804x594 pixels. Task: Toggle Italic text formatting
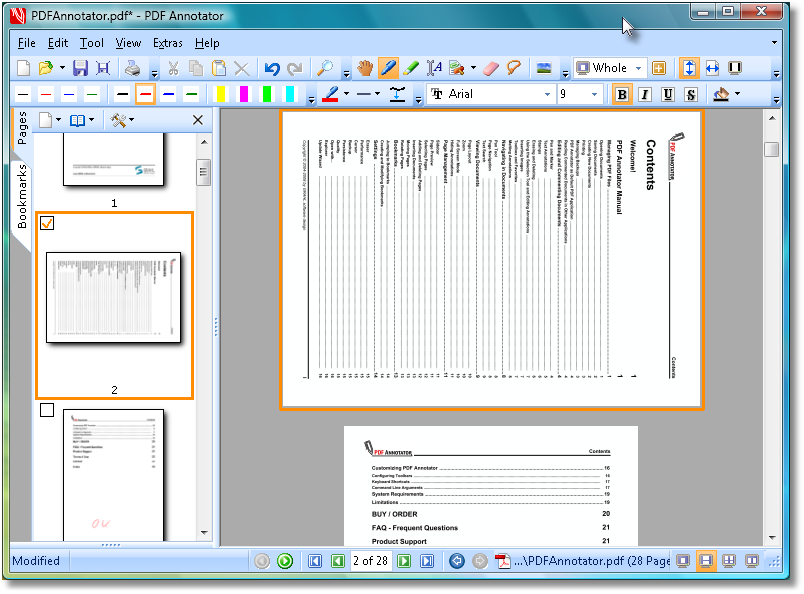coord(645,94)
